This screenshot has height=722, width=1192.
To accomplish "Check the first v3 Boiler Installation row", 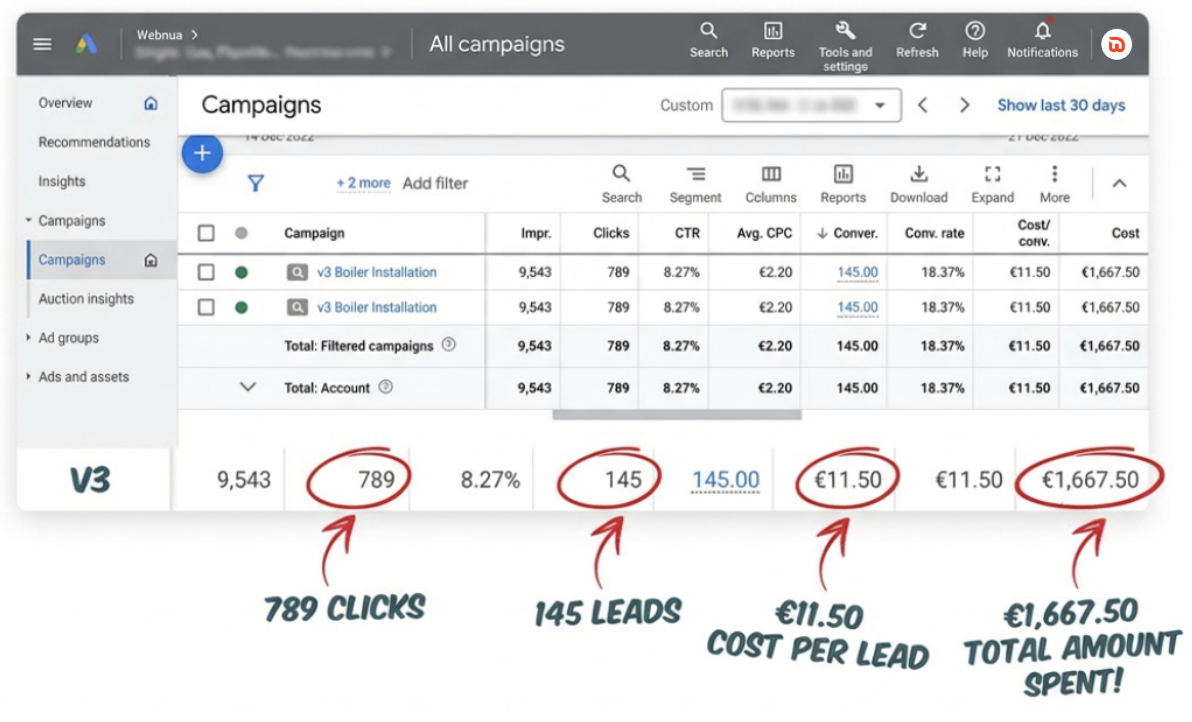I will pyautogui.click(x=206, y=272).
